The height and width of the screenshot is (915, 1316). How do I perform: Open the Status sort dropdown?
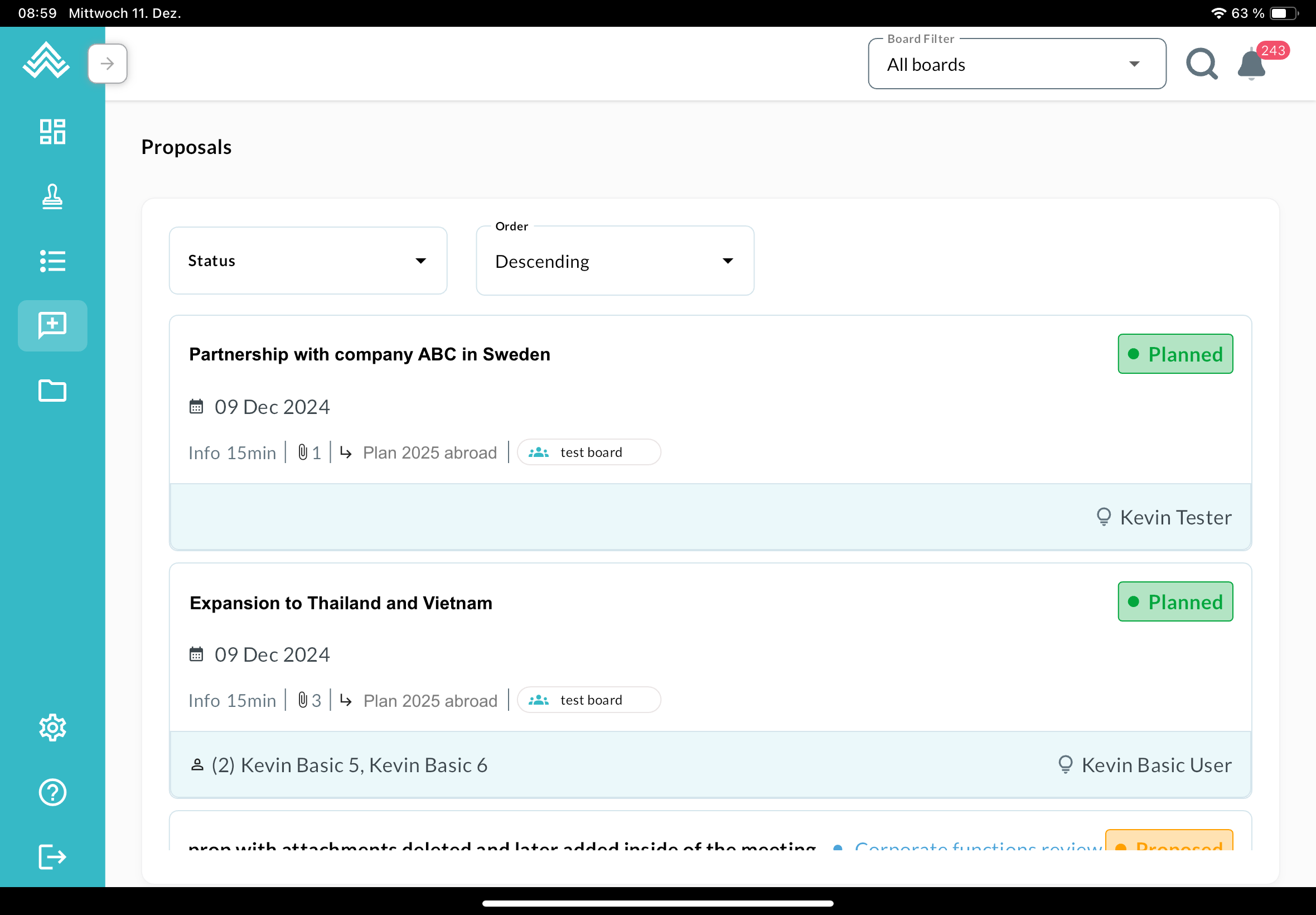pyautogui.click(x=308, y=261)
